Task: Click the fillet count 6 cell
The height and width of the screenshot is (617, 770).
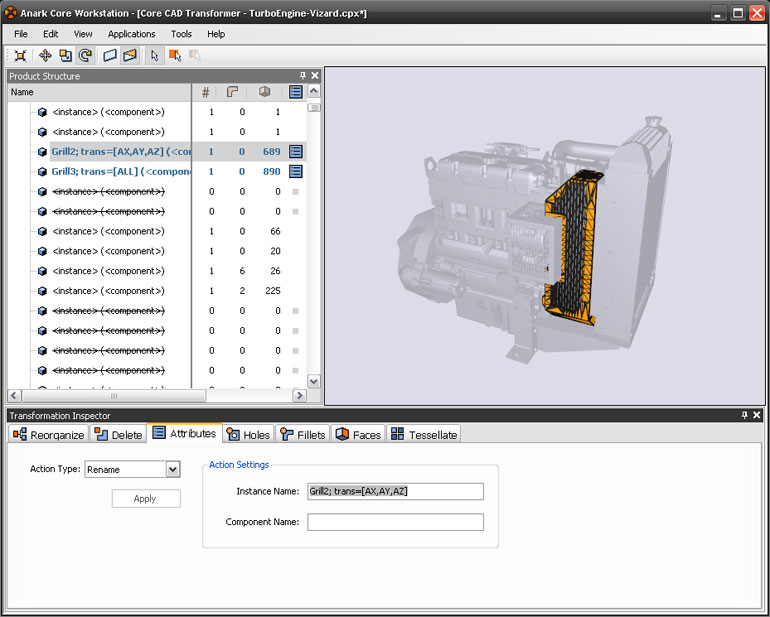Action: coord(242,271)
